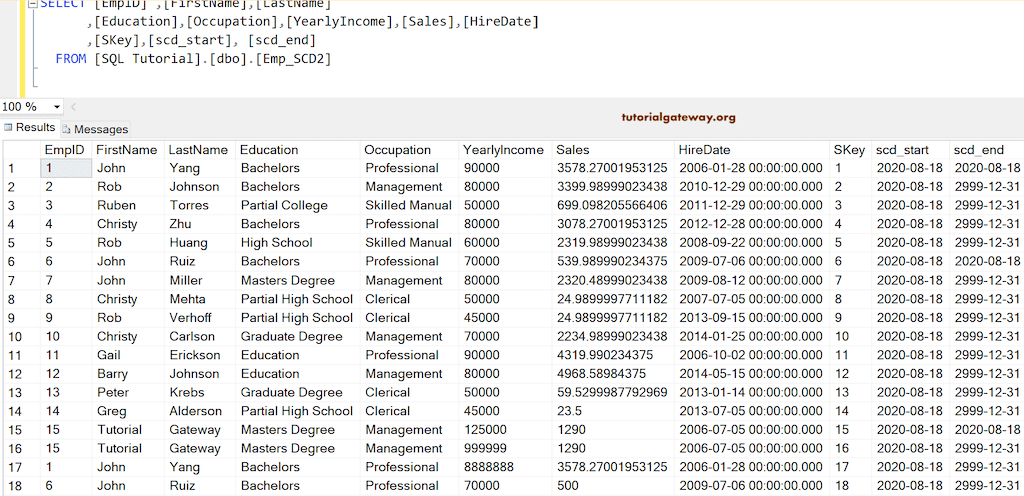Viewport: 1024px width, 496px height.
Task: Click the Results grid icon
Action: point(8,128)
